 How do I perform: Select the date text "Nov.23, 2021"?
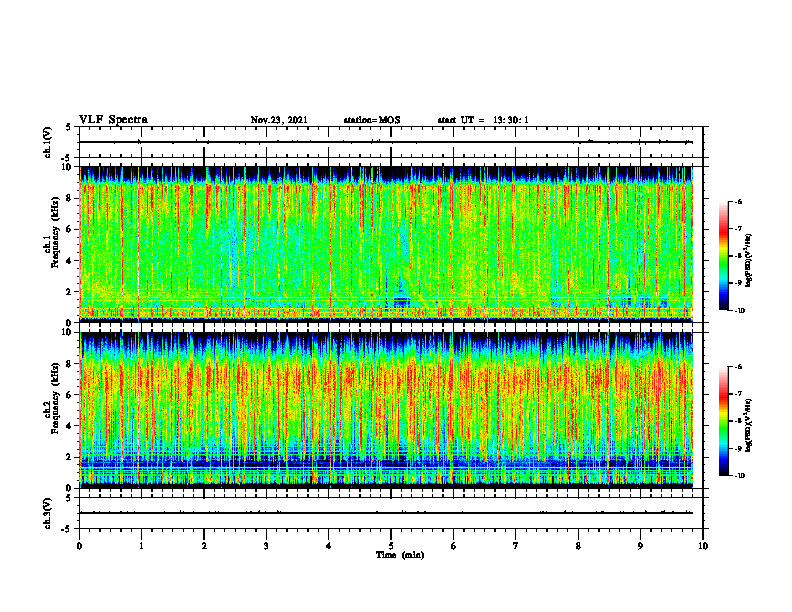pos(279,120)
